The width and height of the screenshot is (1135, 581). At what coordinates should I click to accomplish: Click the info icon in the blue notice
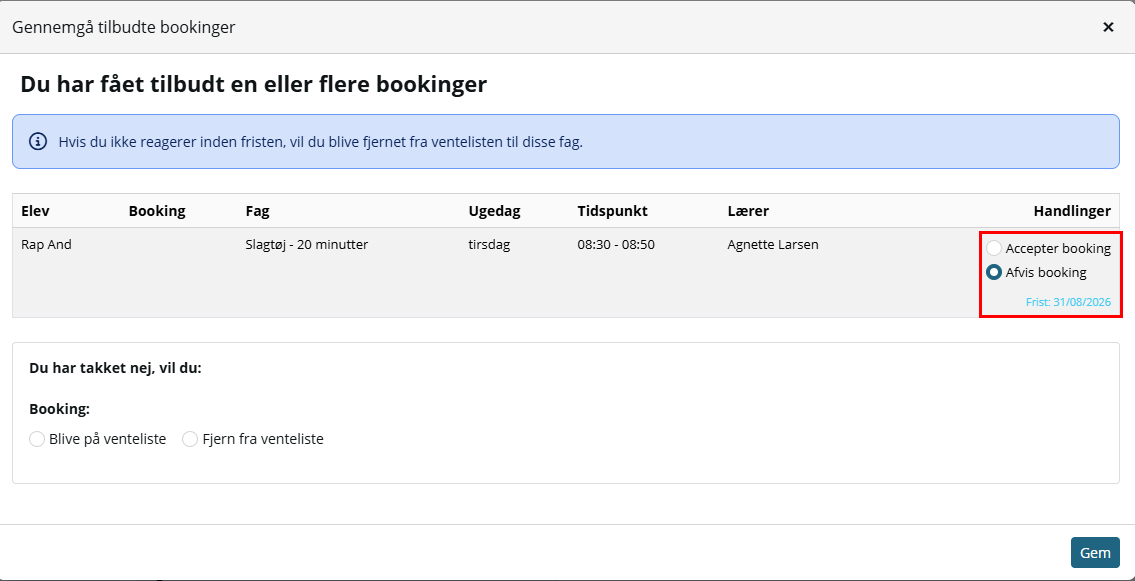pos(37,141)
